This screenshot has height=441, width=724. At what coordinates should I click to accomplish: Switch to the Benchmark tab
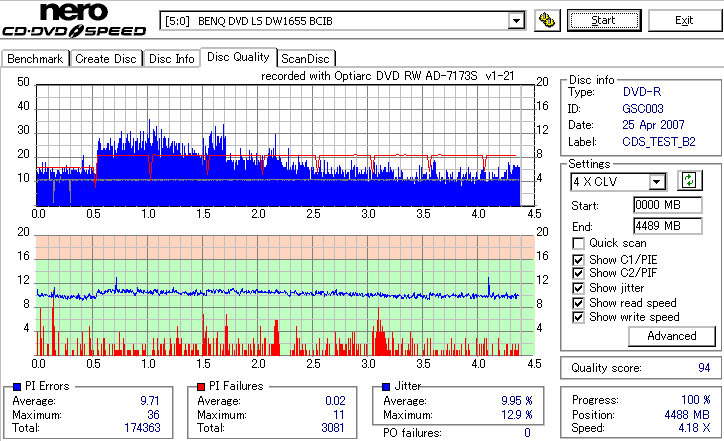click(x=36, y=59)
